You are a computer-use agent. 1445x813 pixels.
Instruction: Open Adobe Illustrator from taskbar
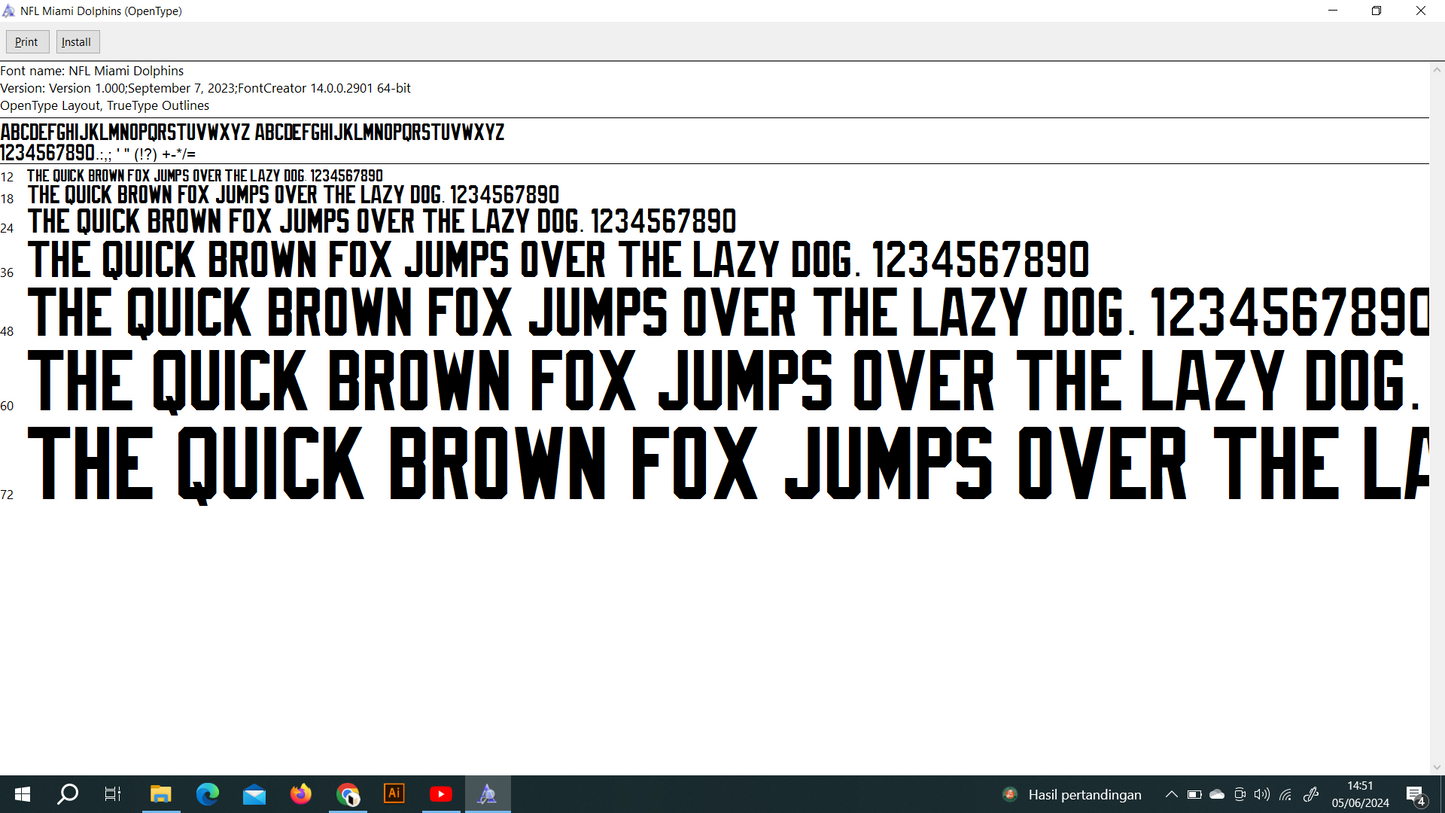(x=394, y=794)
